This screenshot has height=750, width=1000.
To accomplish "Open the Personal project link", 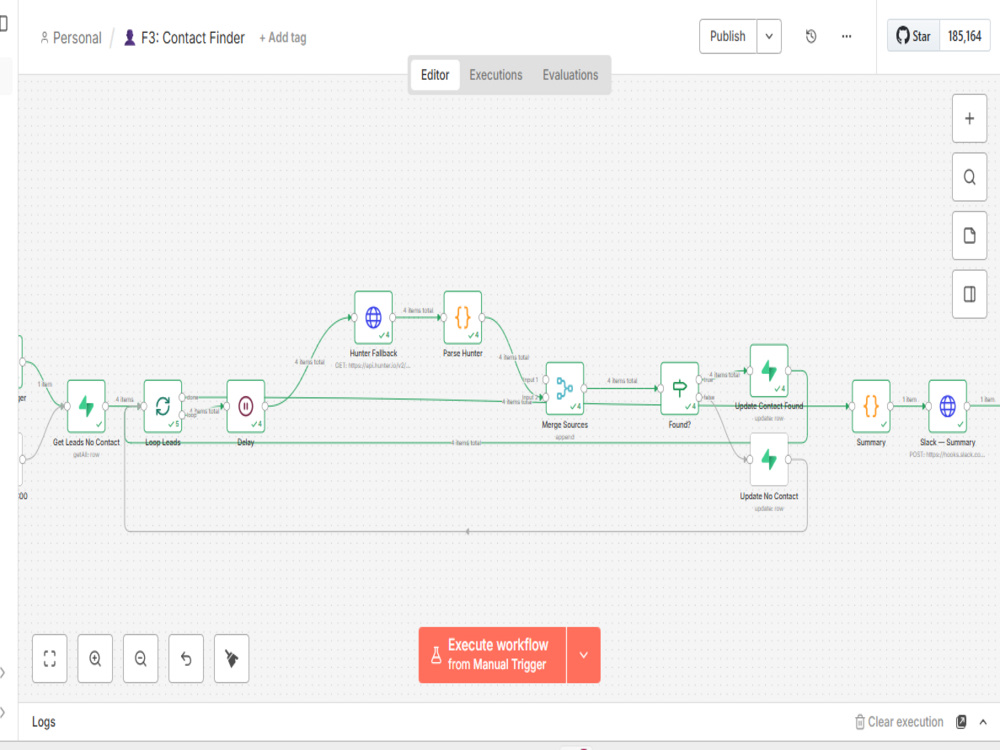I will click(71, 38).
